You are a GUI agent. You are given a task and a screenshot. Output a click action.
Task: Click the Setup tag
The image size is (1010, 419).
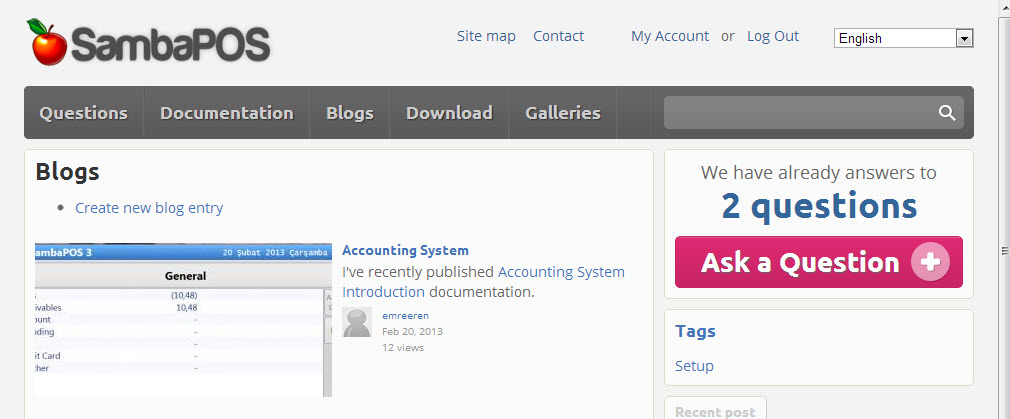click(x=694, y=366)
